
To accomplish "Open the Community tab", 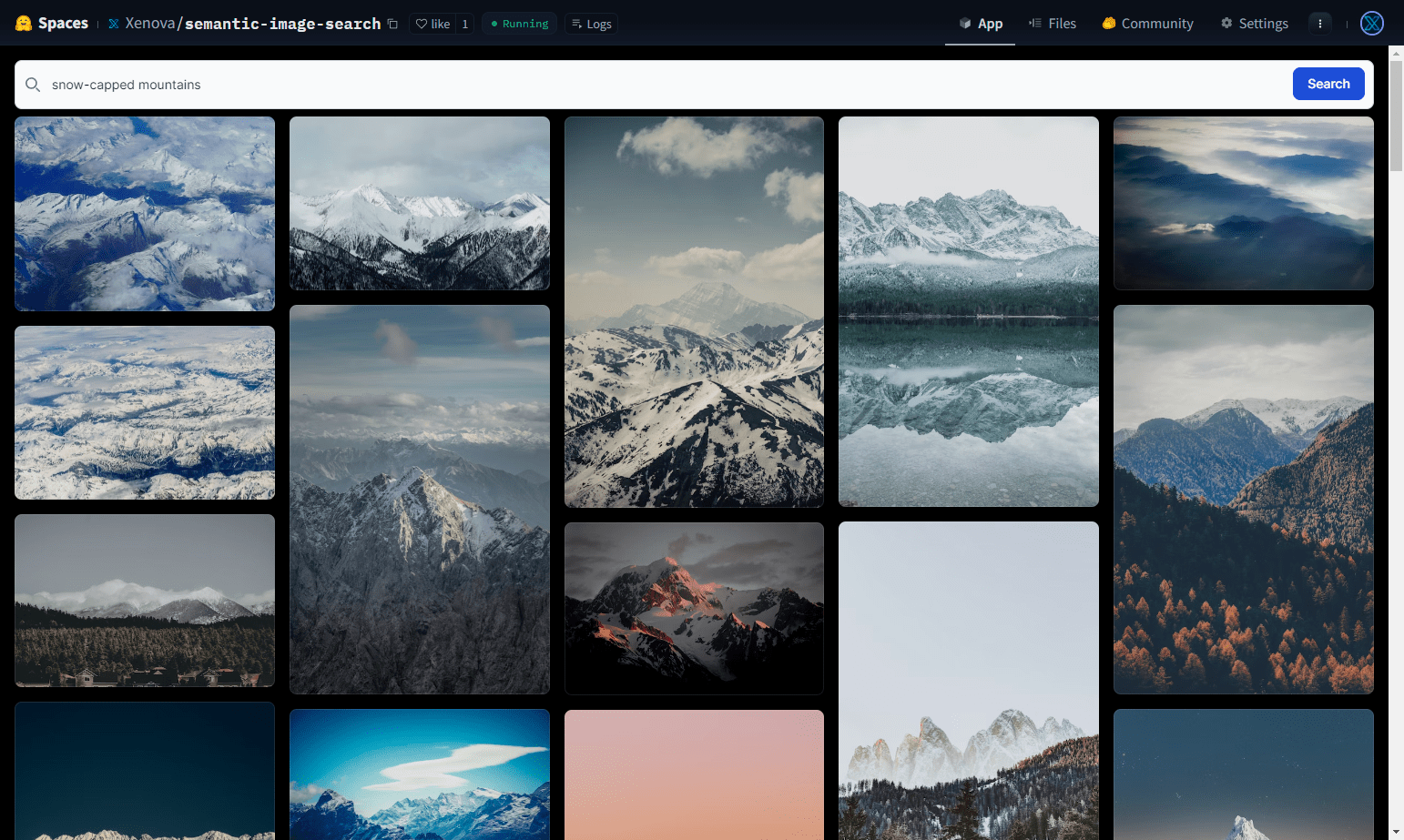I will 1147,24.
